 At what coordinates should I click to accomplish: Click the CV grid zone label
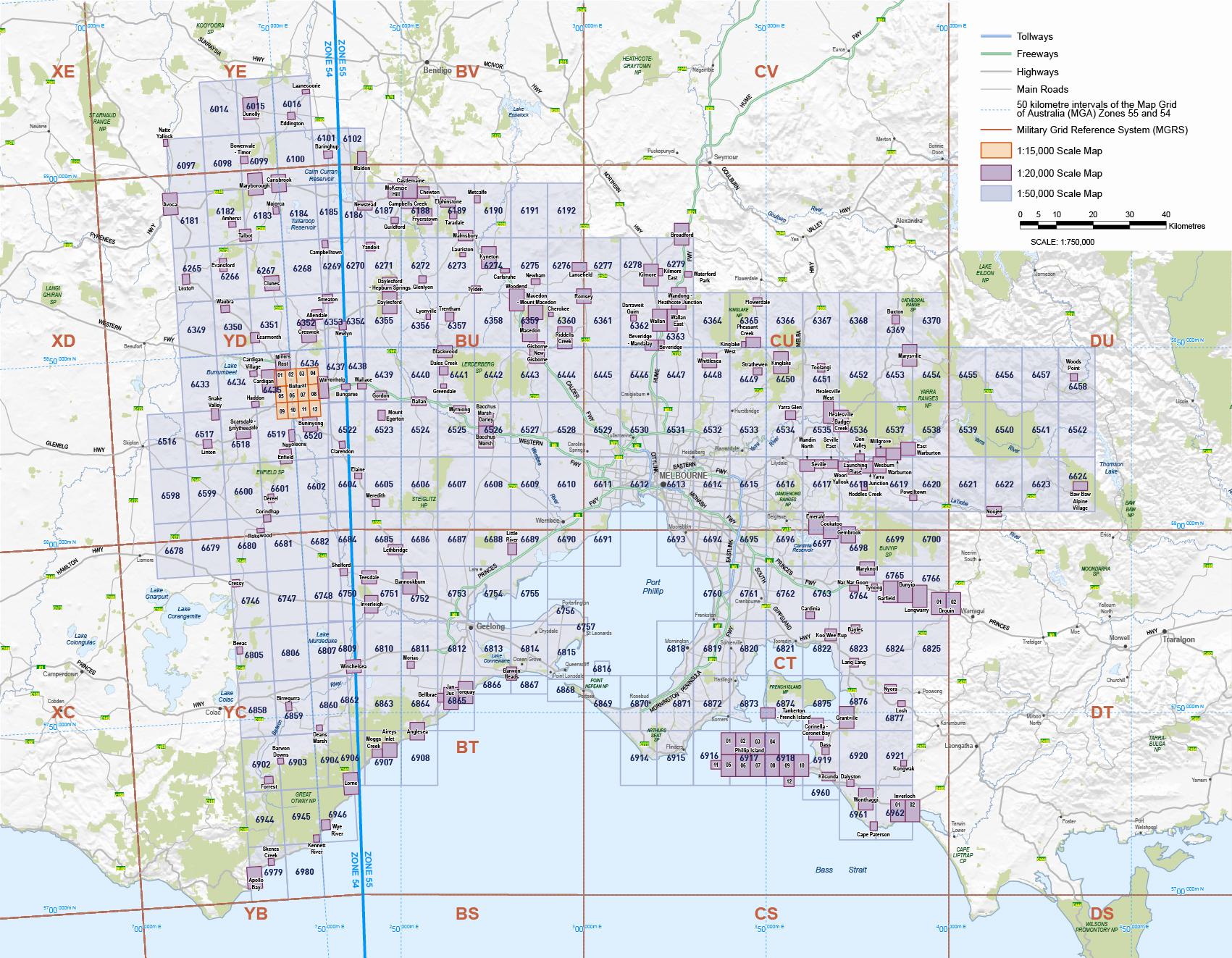pyautogui.click(x=766, y=71)
